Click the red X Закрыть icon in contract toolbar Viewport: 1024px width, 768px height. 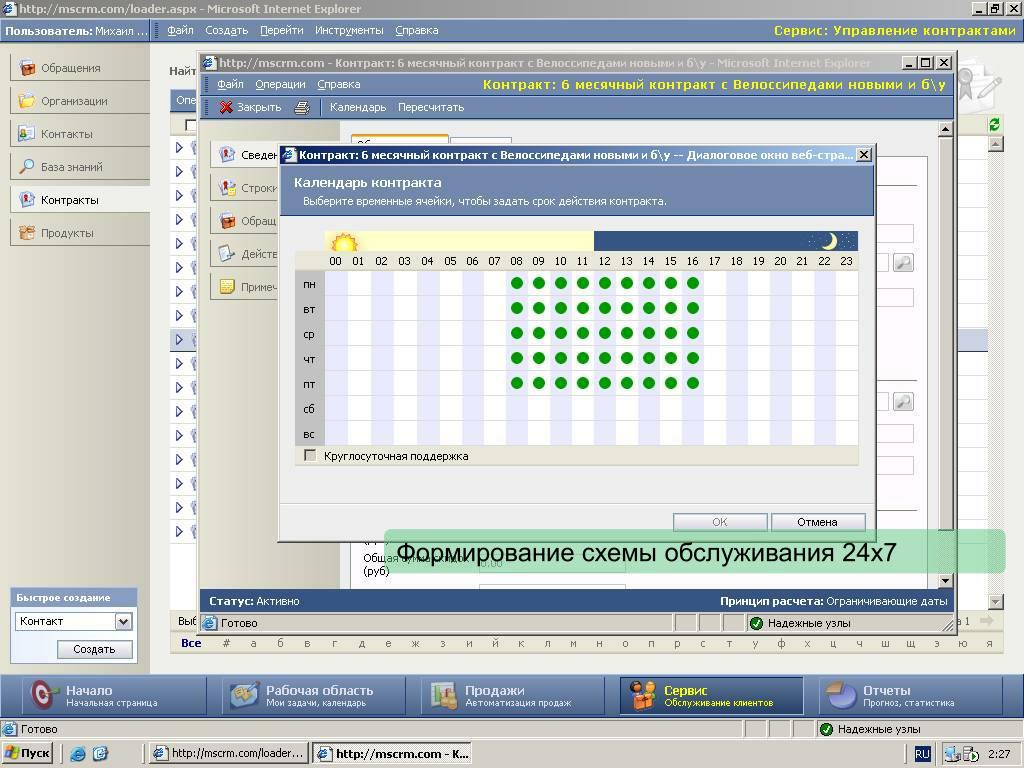(226, 108)
